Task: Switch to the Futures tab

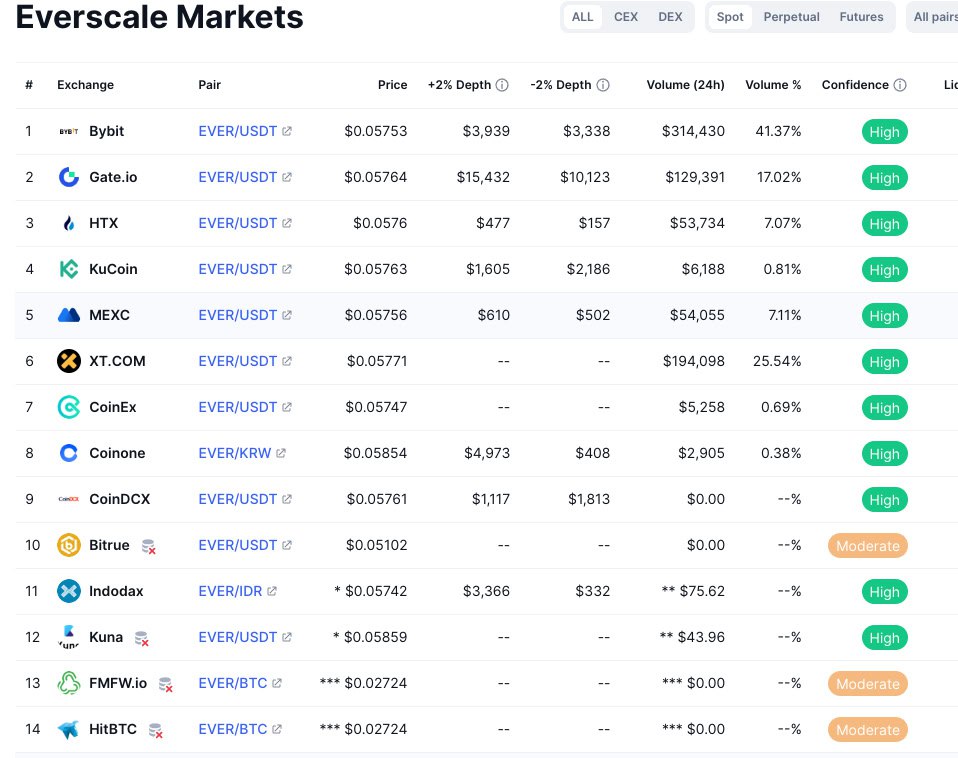Action: pos(861,17)
